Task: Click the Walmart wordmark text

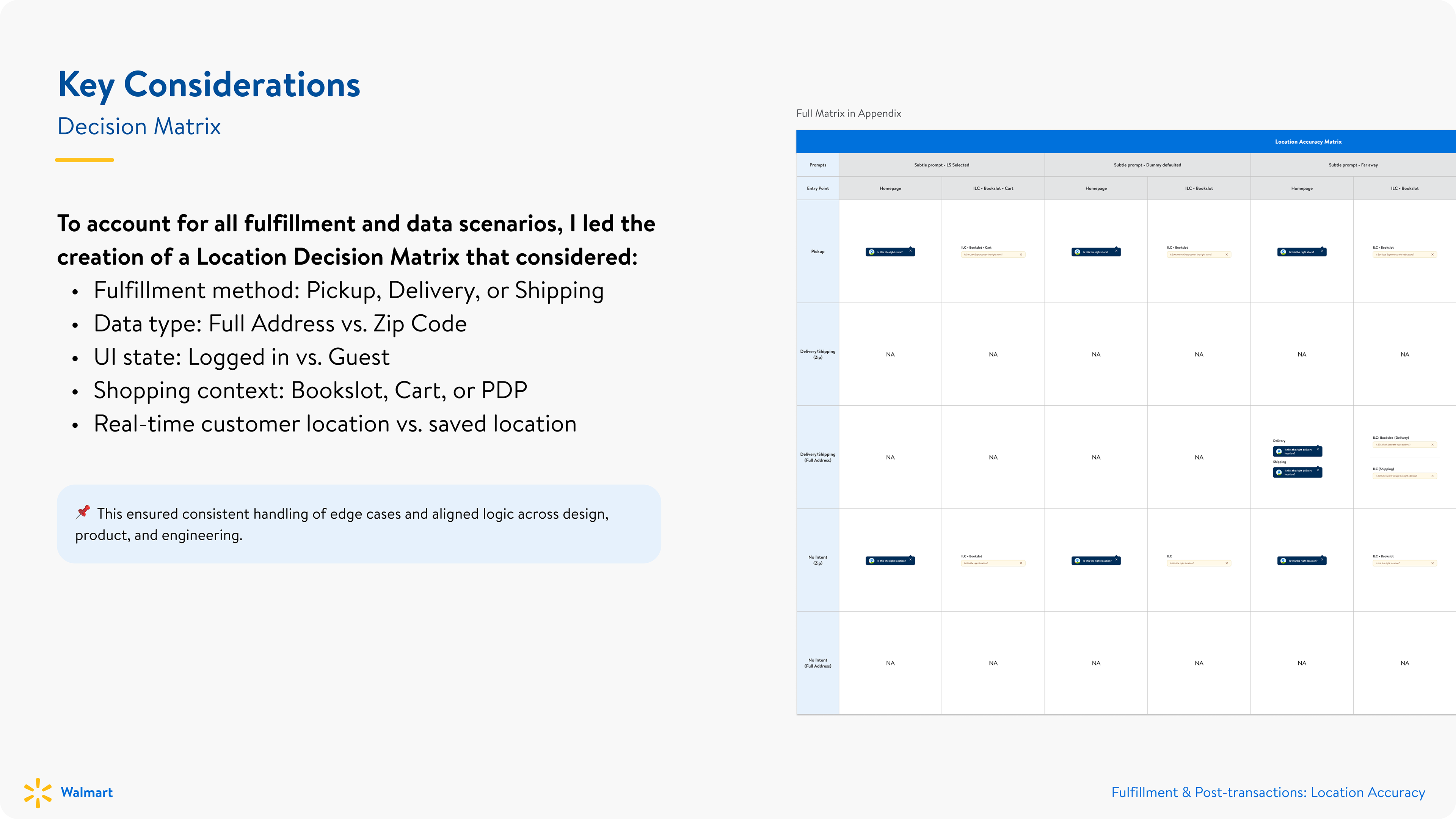Action: click(x=86, y=792)
